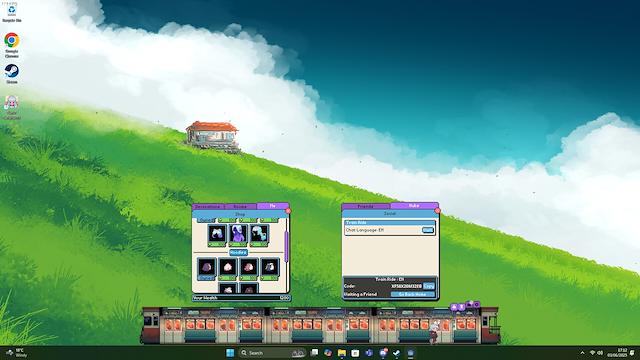
Task: Open the Microsoft Store taskbar icon
Action: pyautogui.click(x=356, y=353)
